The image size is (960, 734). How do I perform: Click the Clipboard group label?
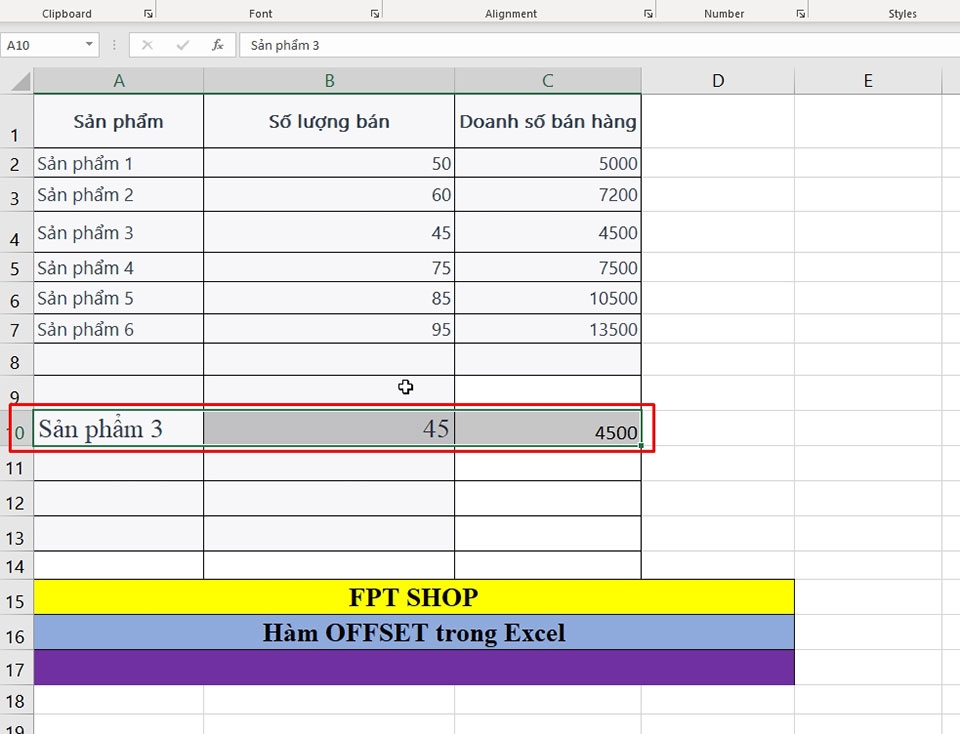pyautogui.click(x=67, y=13)
